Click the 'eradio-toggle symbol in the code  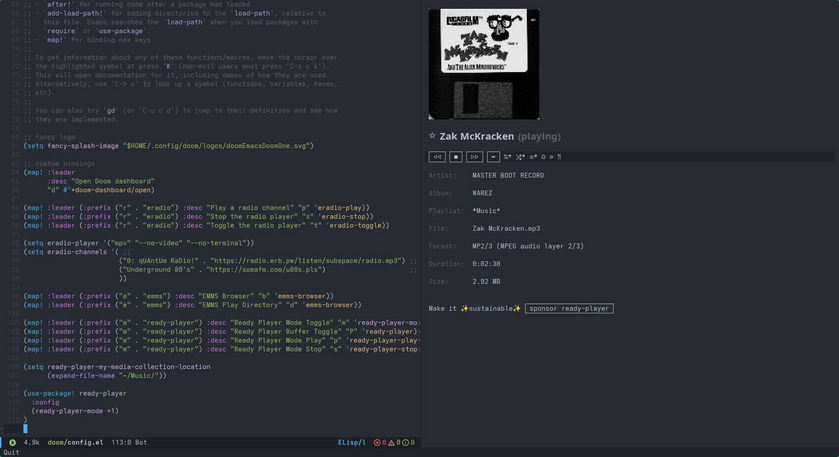tap(354, 225)
